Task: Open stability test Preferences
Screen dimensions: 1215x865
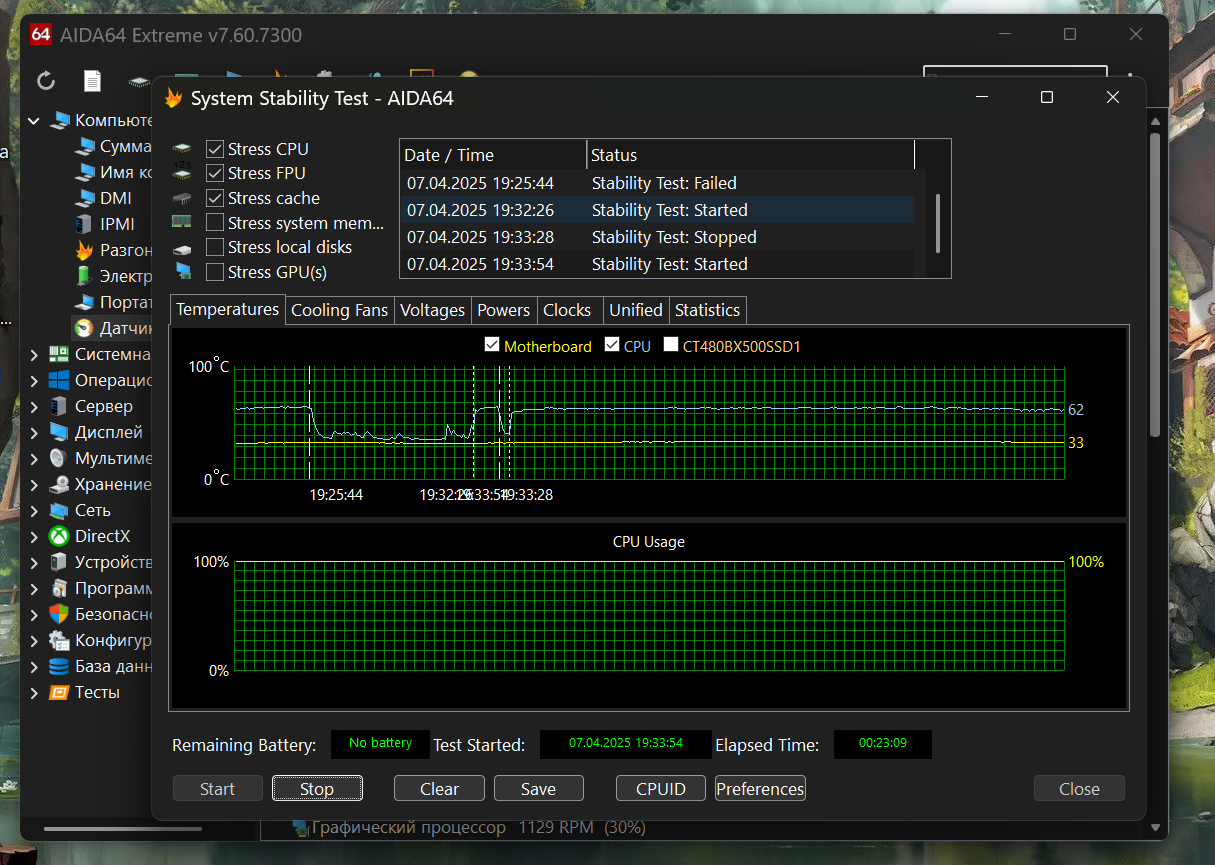Action: point(760,788)
